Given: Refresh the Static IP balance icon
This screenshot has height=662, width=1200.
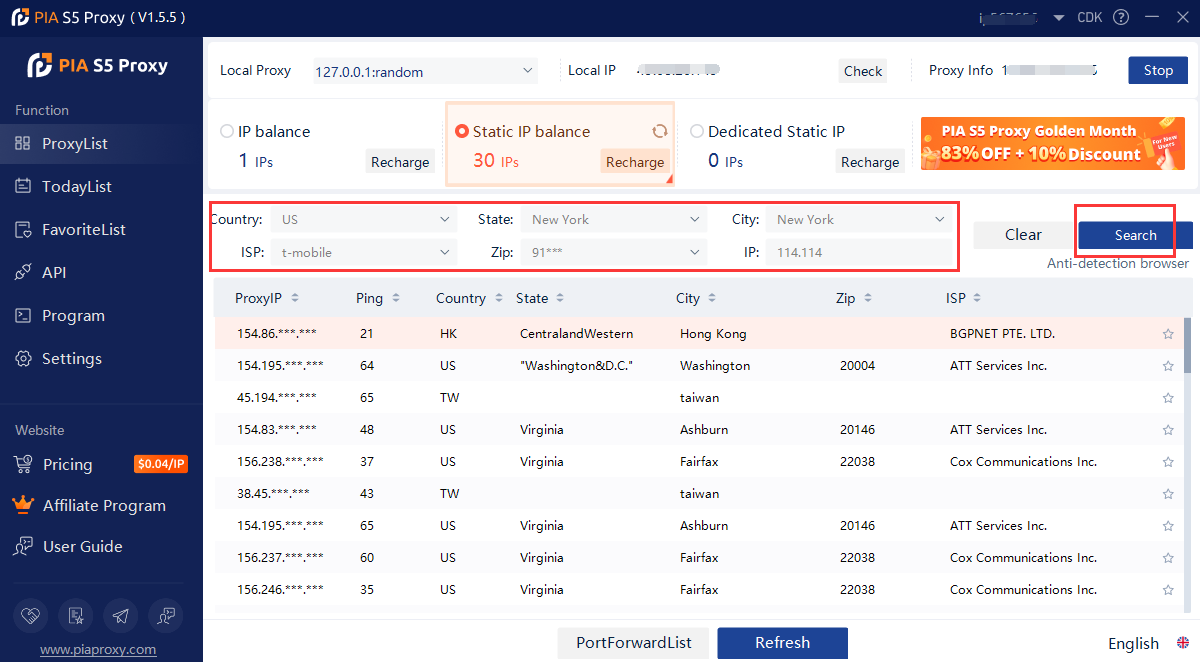Looking at the screenshot, I should [659, 131].
